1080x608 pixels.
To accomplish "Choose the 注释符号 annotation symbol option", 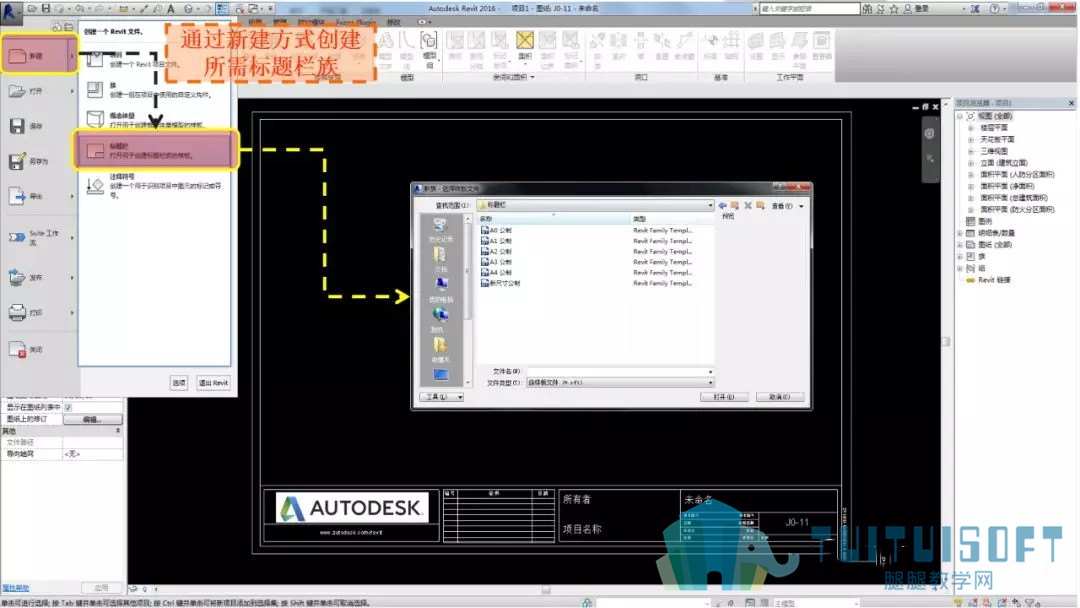I will 156,185.
